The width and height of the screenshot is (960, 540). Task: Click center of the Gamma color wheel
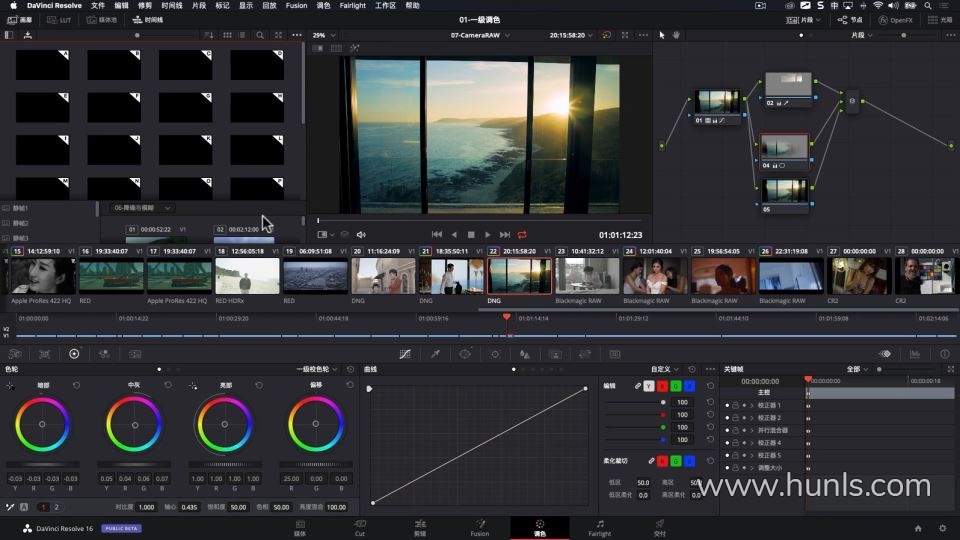click(x=134, y=424)
